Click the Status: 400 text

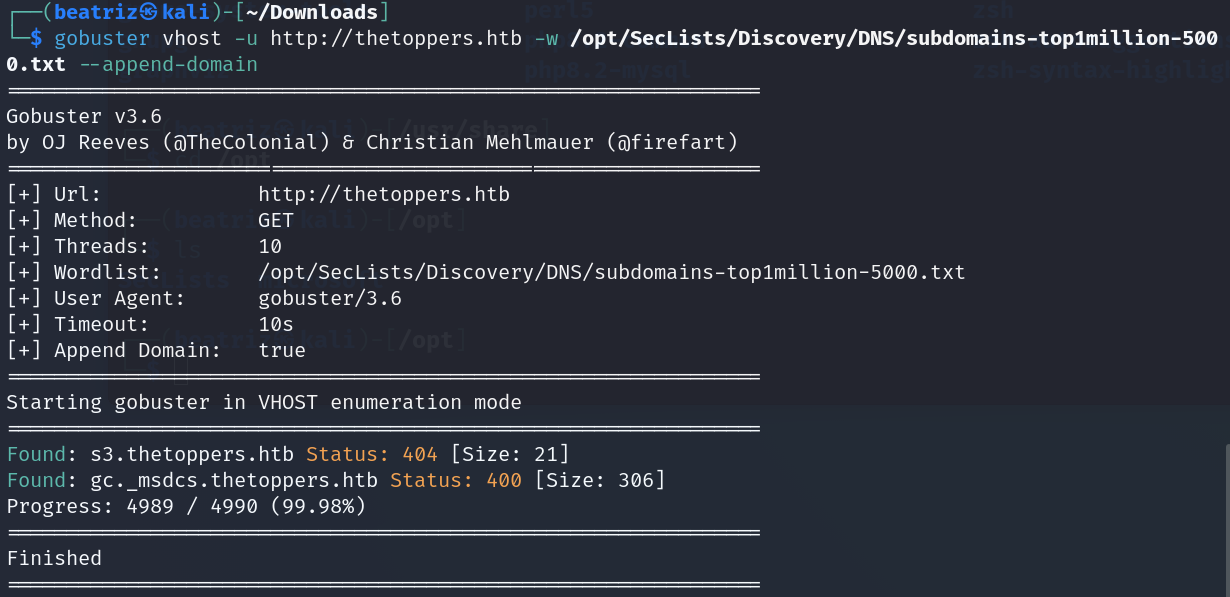pyautogui.click(x=456, y=480)
